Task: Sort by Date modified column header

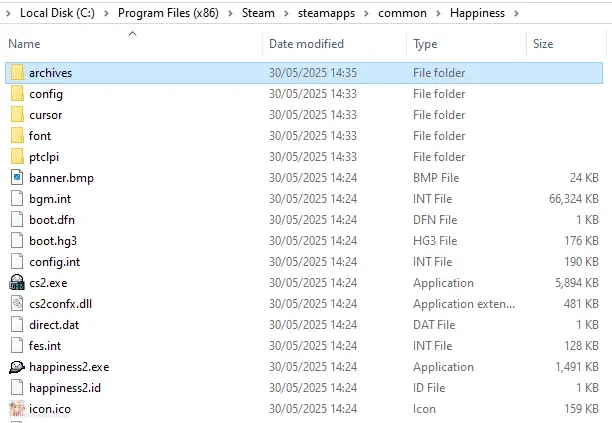Action: click(306, 44)
